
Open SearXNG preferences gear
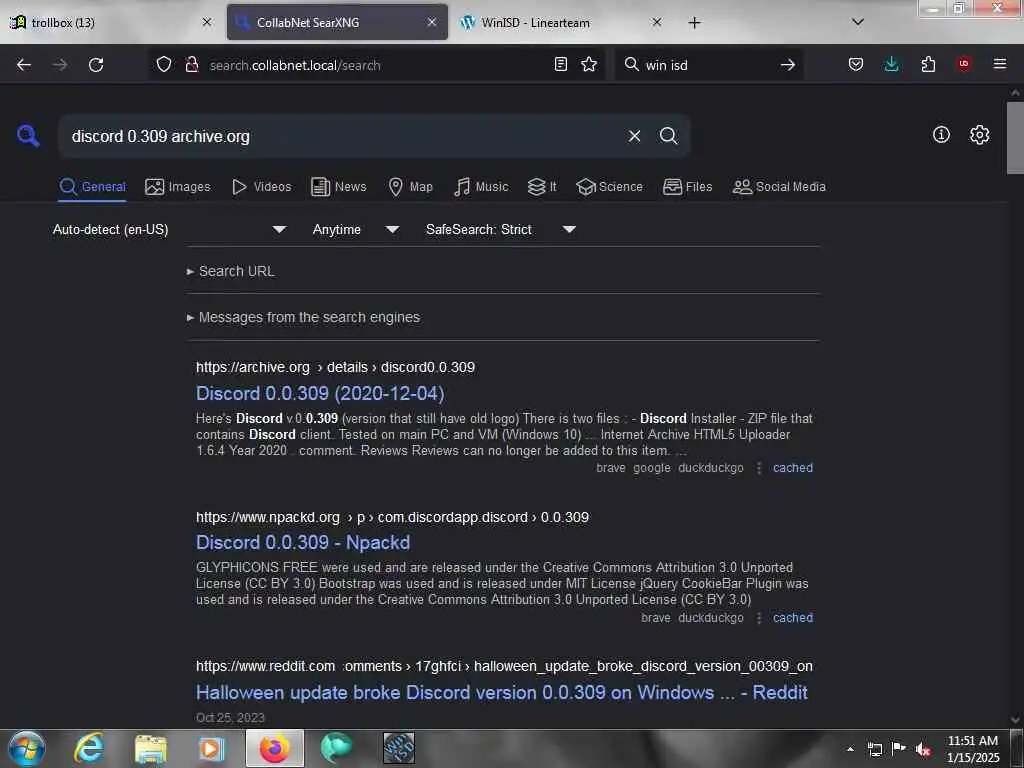tap(979, 135)
